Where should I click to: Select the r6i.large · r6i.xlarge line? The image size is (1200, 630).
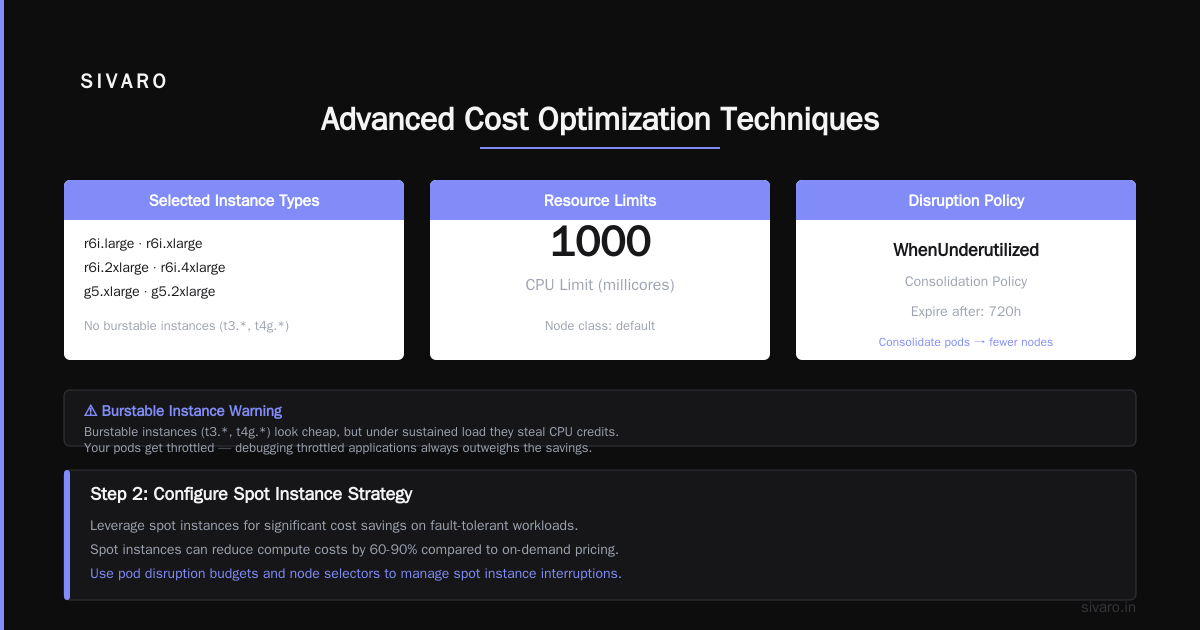143,243
